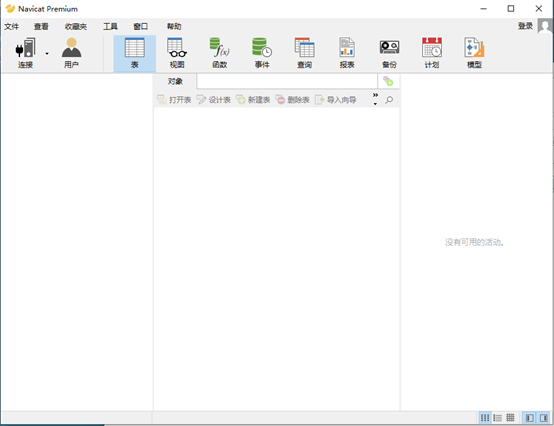554x426 pixels.
Task: Open the 事件 (Event) clock database icon
Action: 262,53
